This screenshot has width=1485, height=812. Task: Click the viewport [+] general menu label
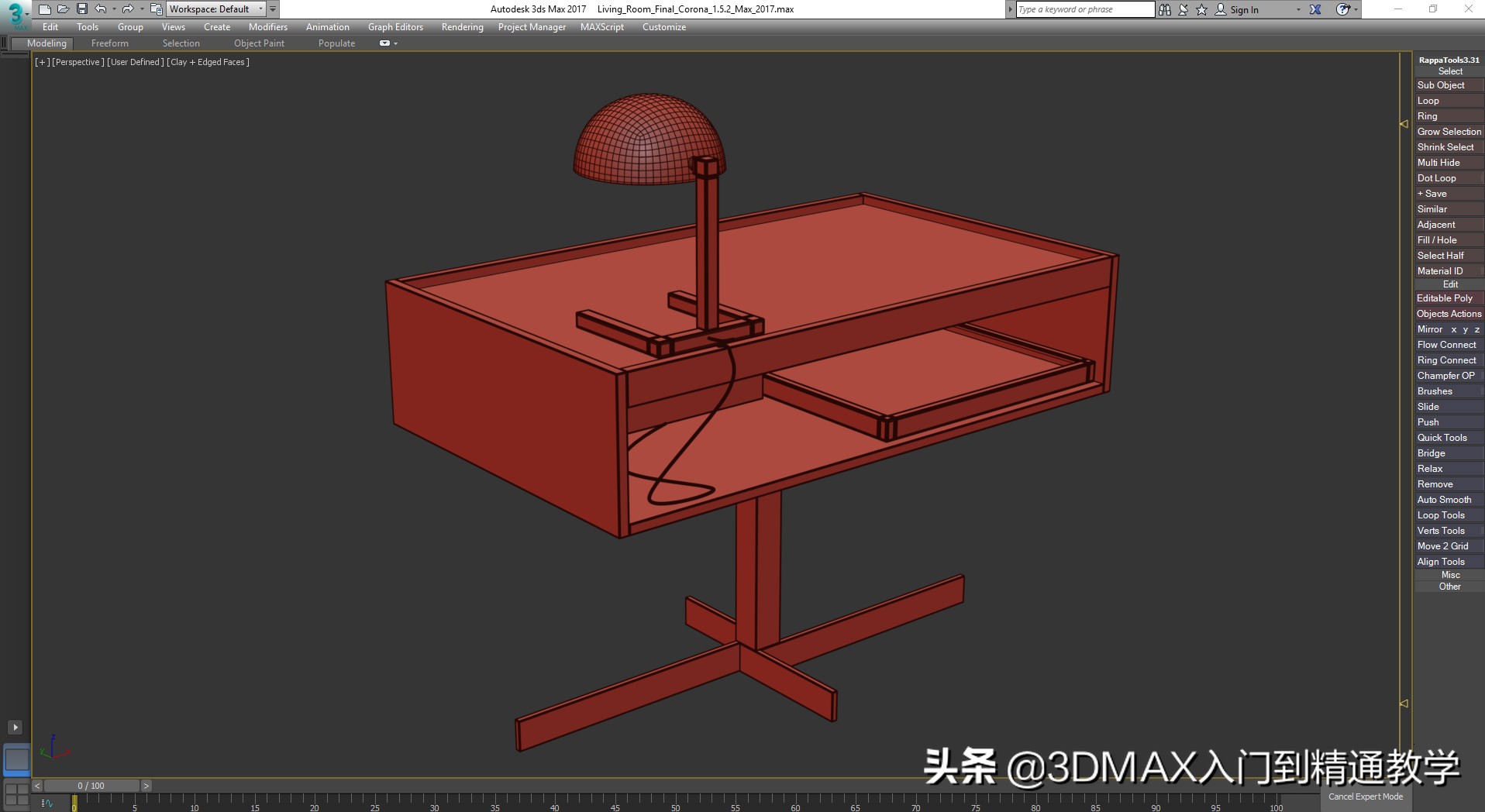tap(43, 62)
